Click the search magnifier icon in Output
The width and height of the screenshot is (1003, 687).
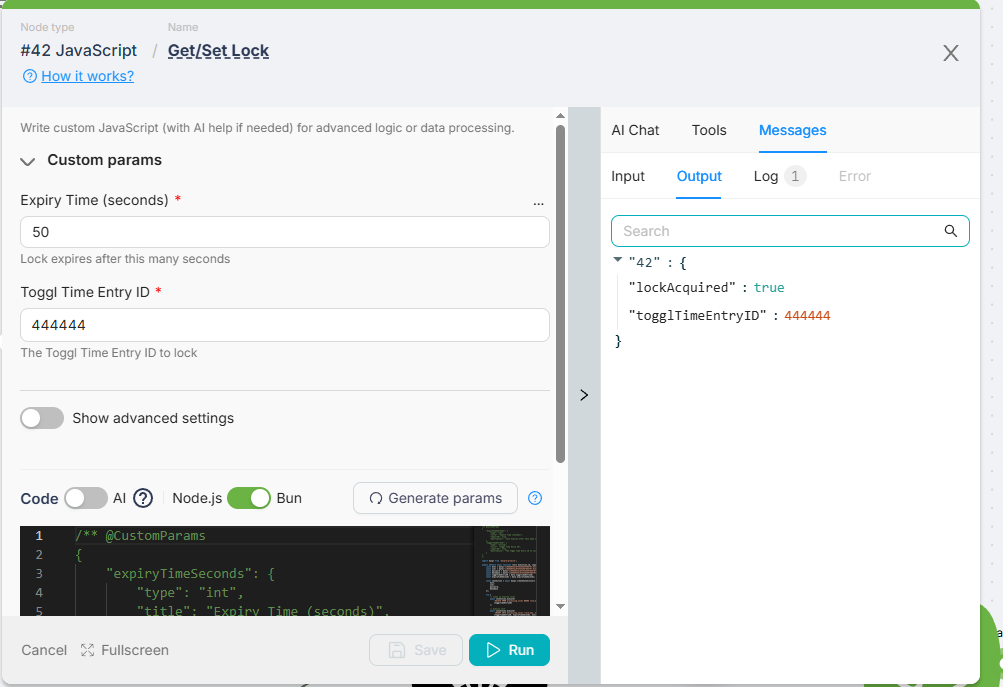coord(950,231)
